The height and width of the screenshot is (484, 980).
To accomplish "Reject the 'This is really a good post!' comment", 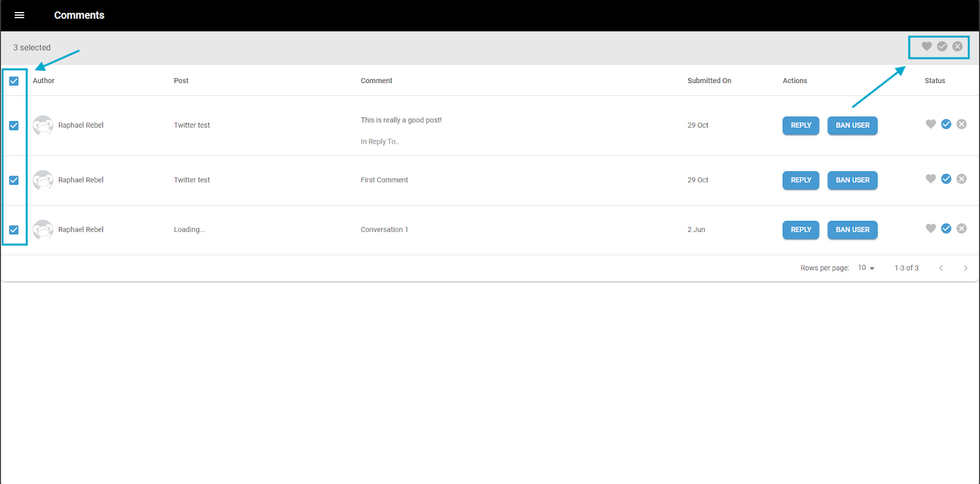I will [x=961, y=125].
